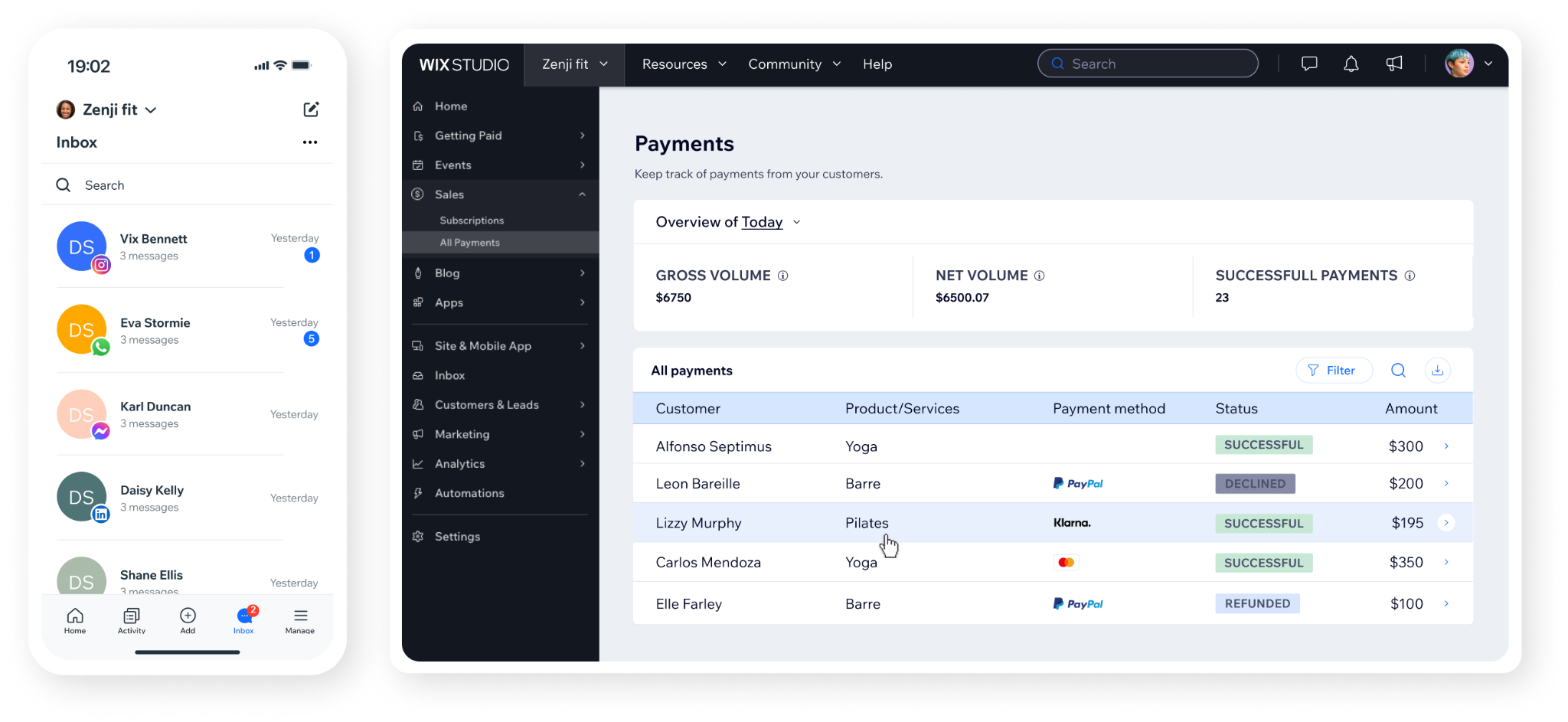Open Lizzy Murphy payment row arrow
The image size is (1568, 722).
(x=1446, y=523)
